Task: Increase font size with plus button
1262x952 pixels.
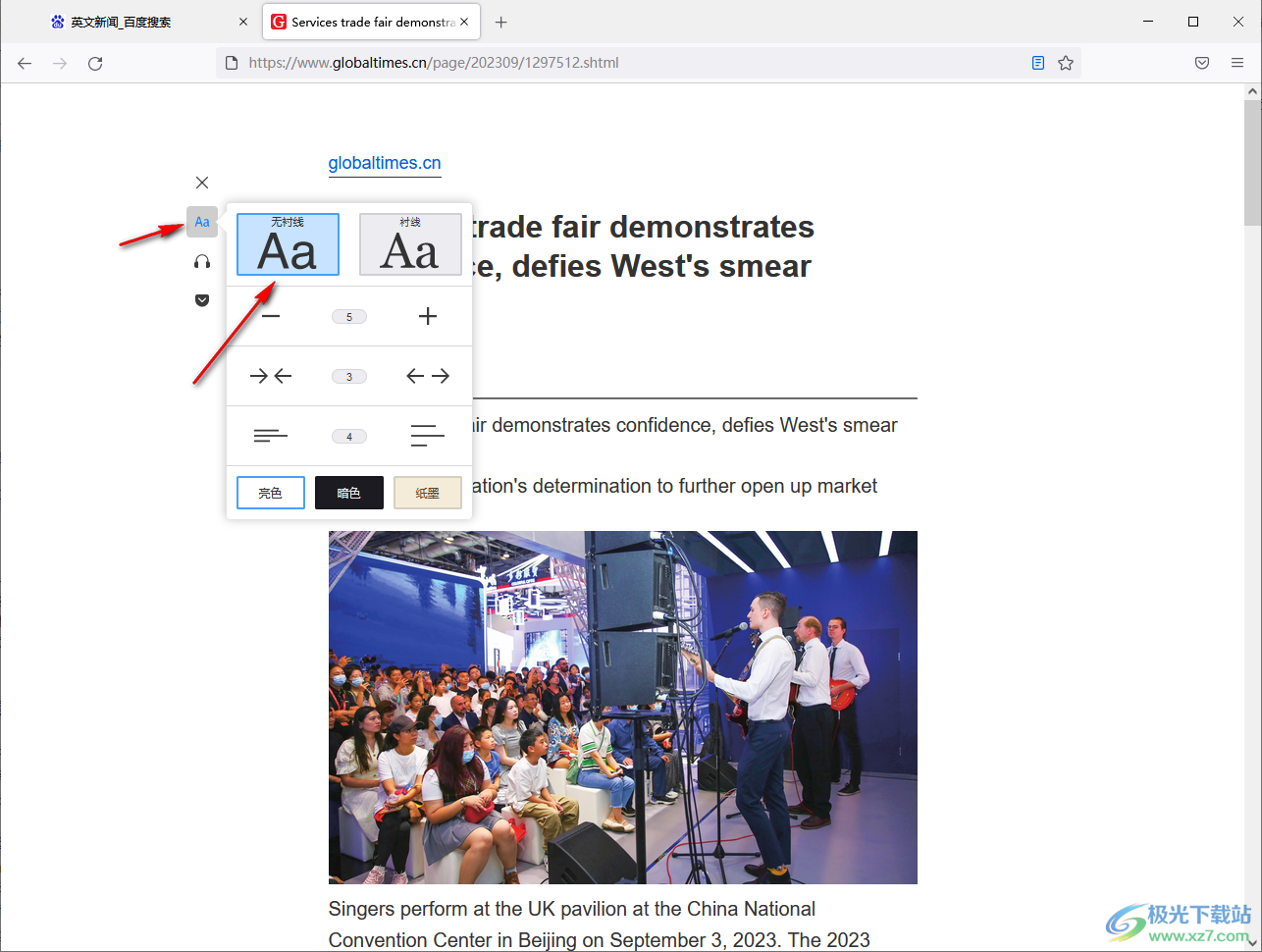Action: pyautogui.click(x=428, y=316)
